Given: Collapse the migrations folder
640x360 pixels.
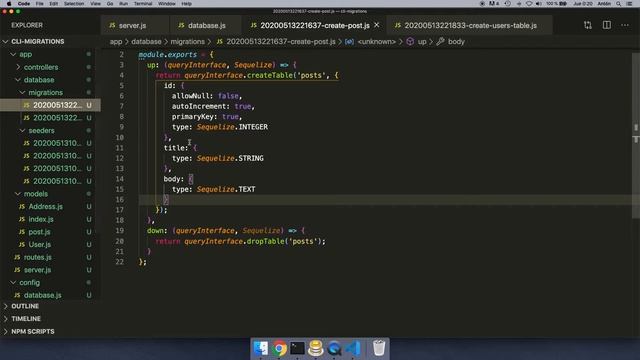Looking at the screenshot, I should coord(50,92).
